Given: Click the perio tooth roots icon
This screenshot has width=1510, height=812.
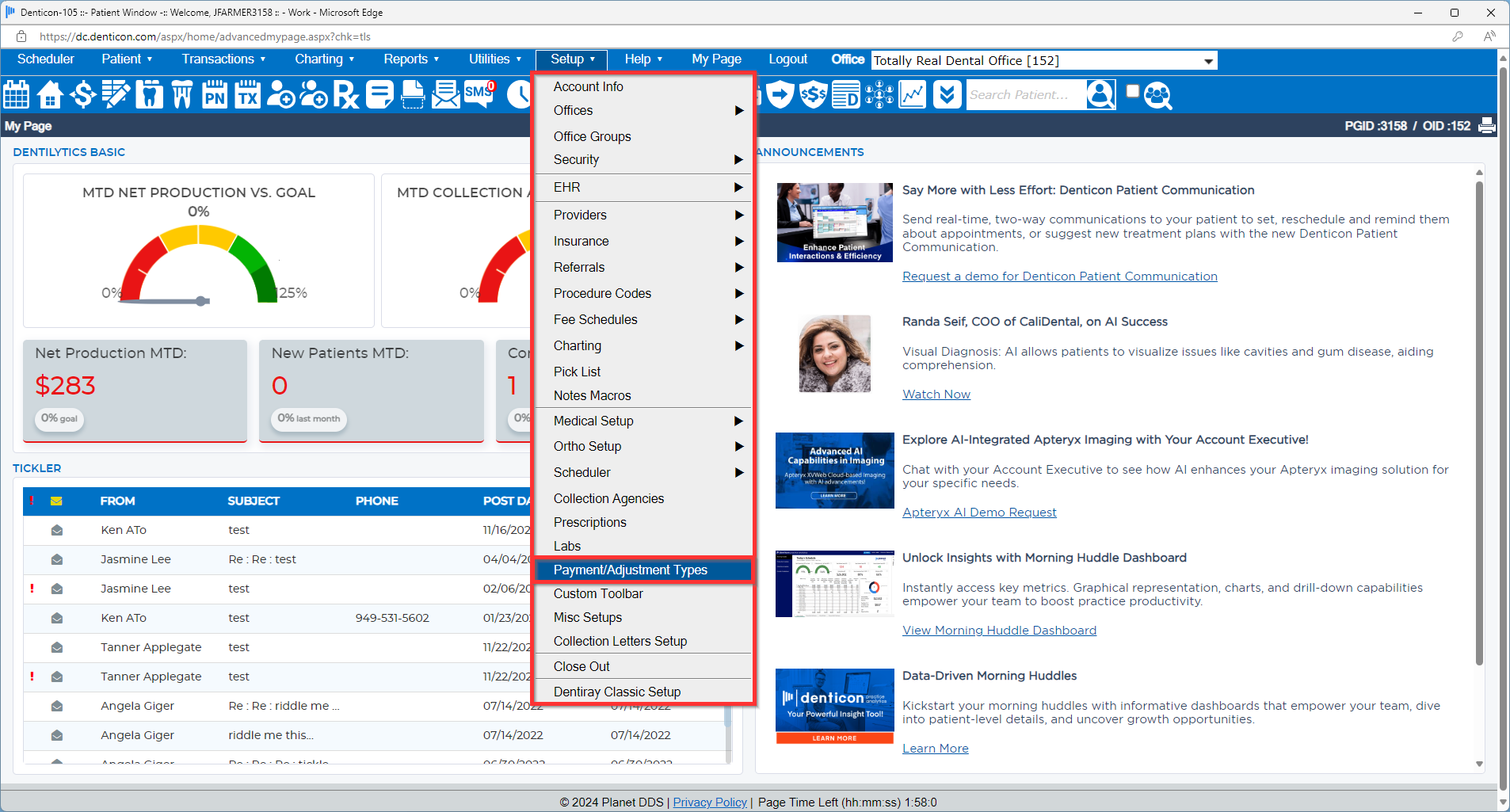Looking at the screenshot, I should [x=182, y=95].
